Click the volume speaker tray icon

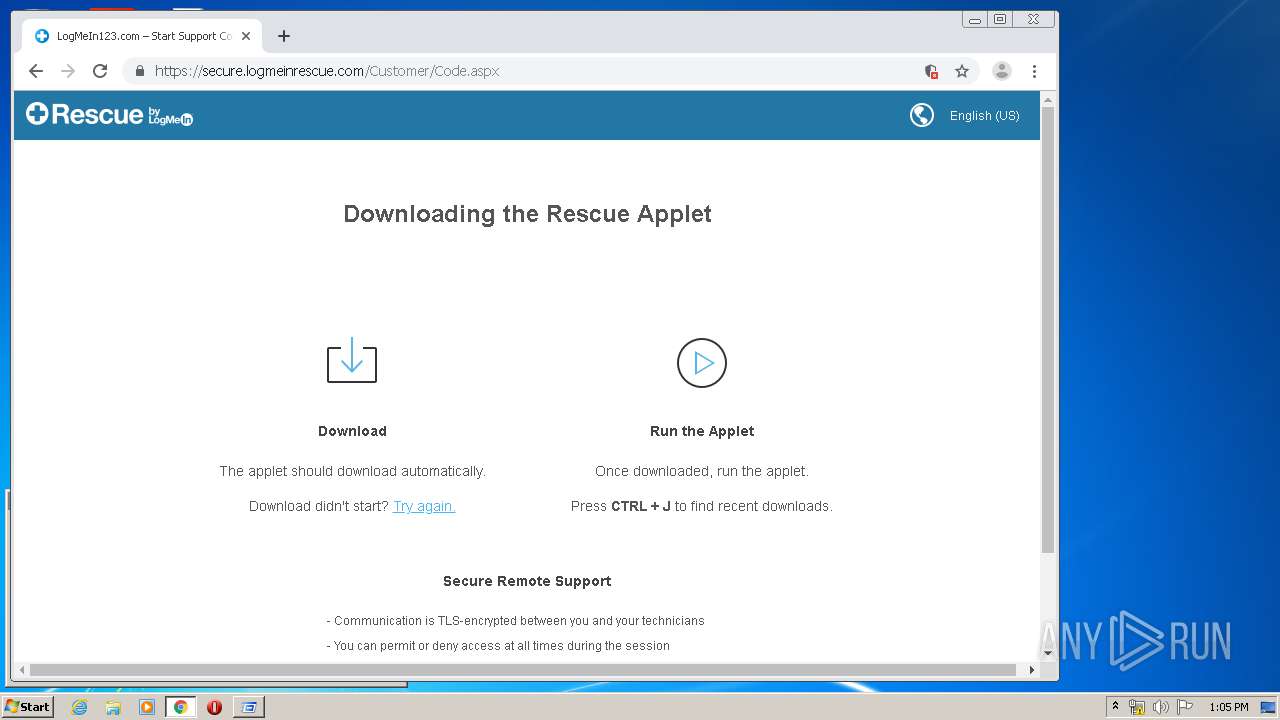tap(1161, 707)
